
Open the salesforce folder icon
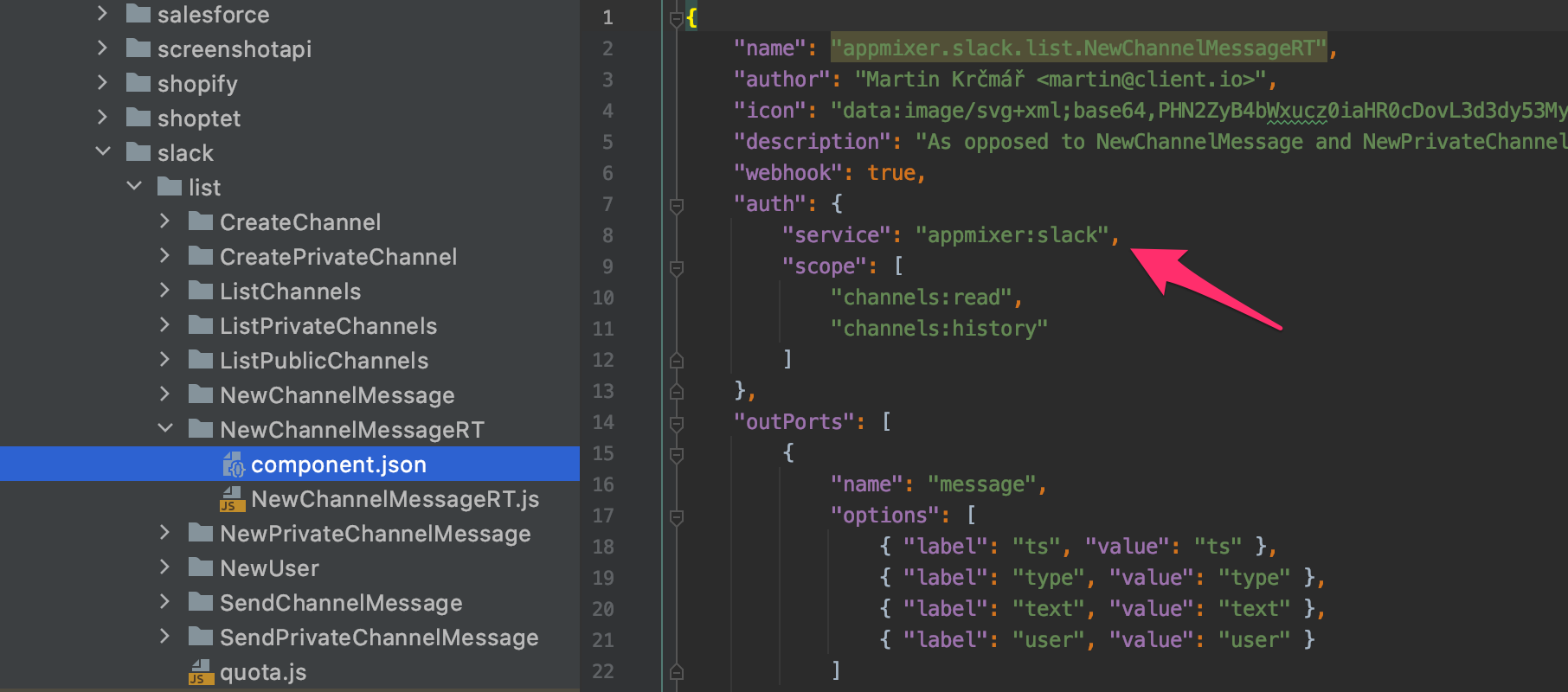(x=138, y=14)
